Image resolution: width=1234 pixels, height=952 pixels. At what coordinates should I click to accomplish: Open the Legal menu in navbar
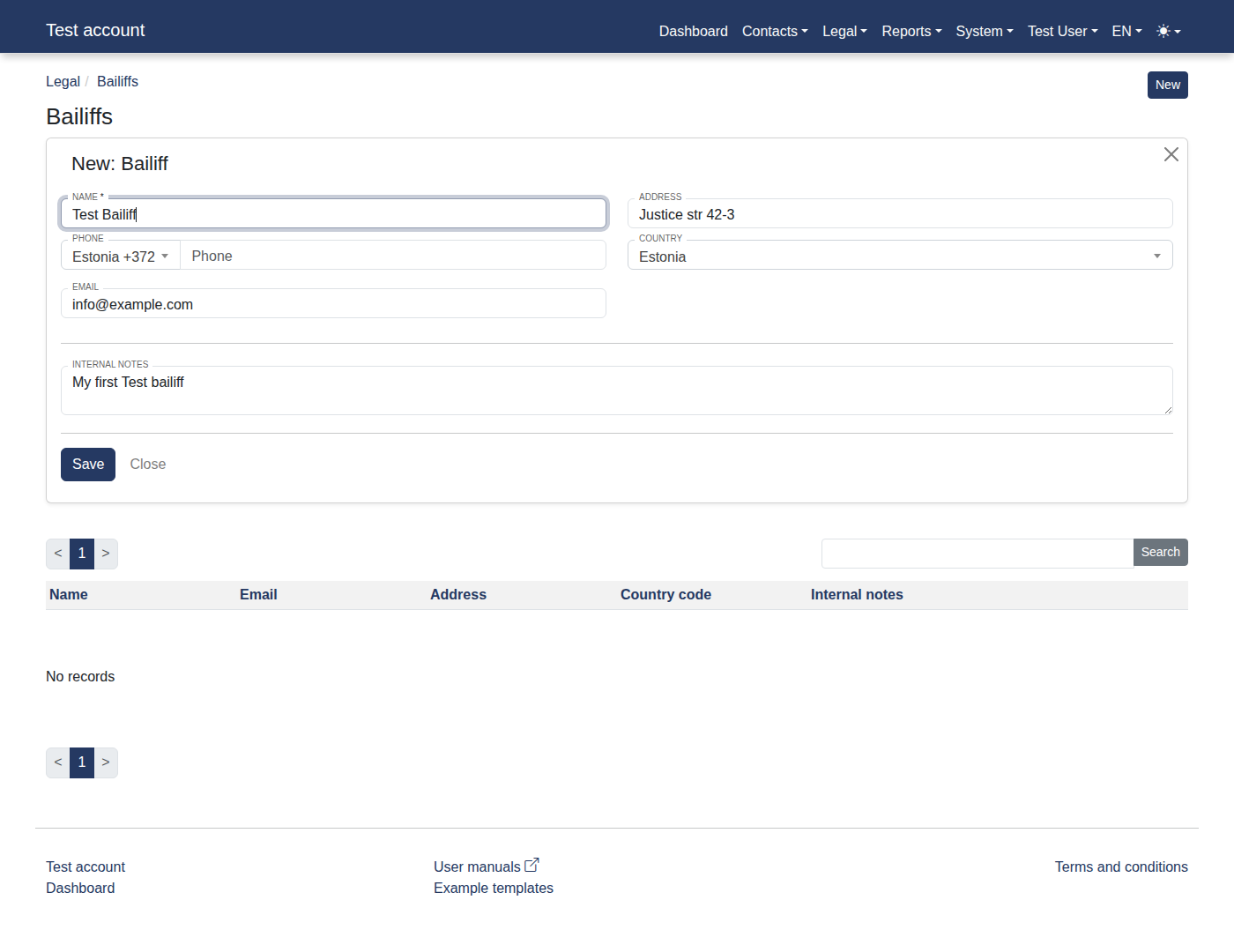click(844, 31)
